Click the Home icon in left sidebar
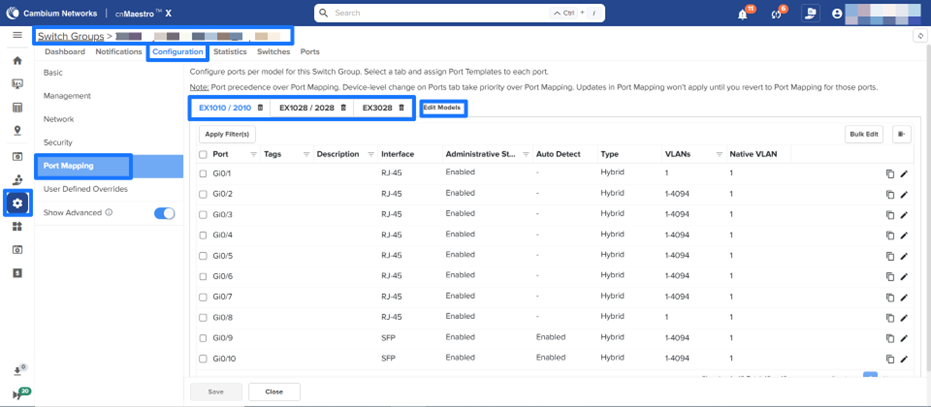This screenshot has width=931, height=407. 17,60
